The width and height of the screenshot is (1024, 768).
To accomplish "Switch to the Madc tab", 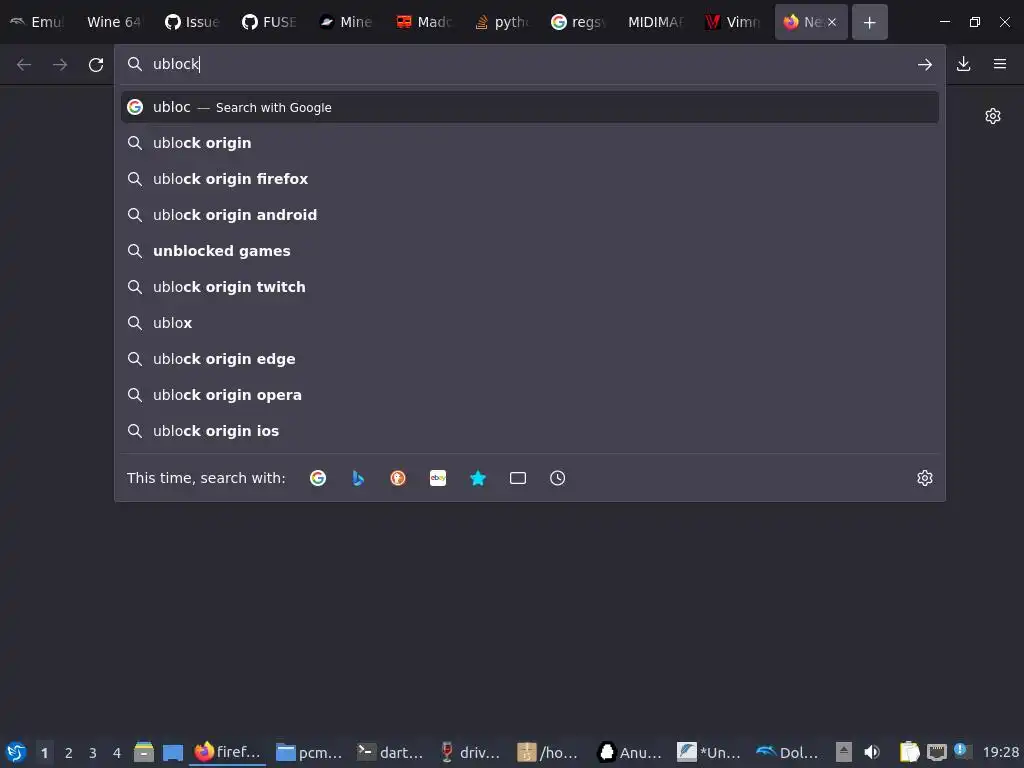I will [423, 22].
